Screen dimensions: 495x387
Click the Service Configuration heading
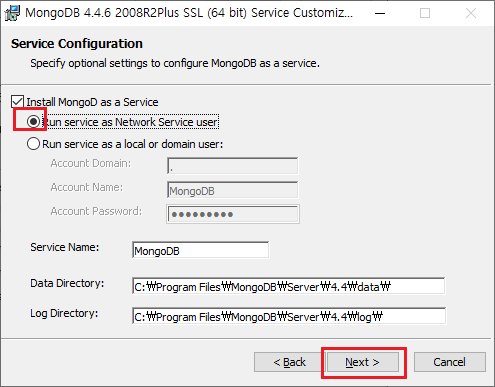coord(77,44)
